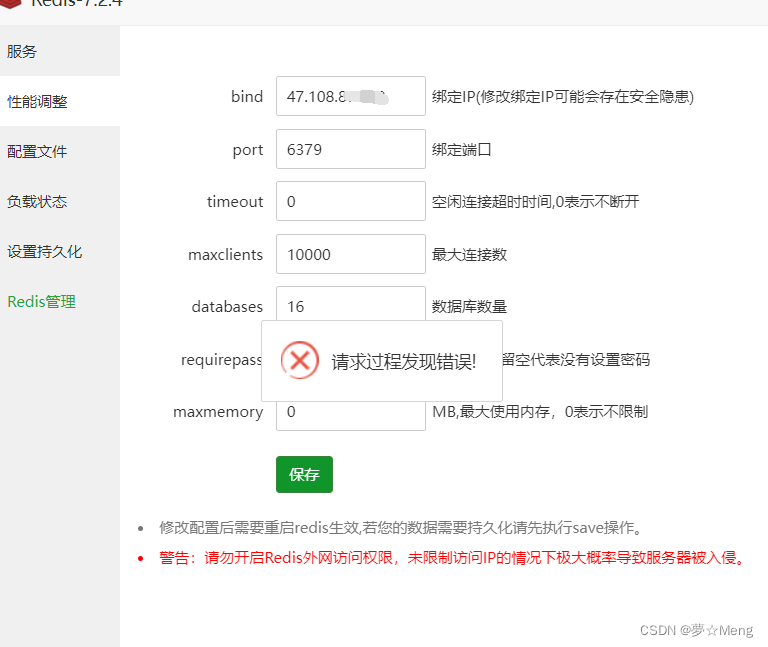Viewport: 768px width, 647px height.
Task: Click the 留空代表没有设置密码 hint text
Action: pos(576,360)
